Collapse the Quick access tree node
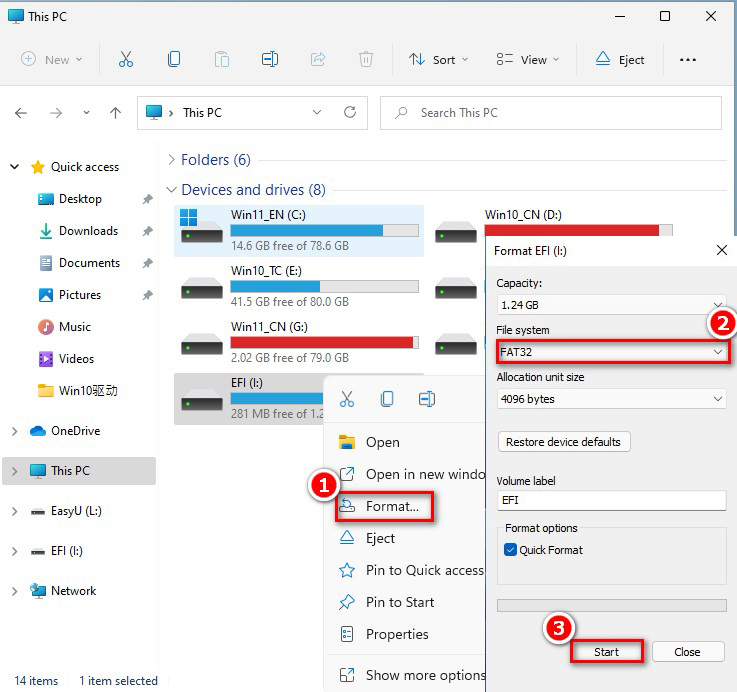The width and height of the screenshot is (737, 692). click(15, 167)
